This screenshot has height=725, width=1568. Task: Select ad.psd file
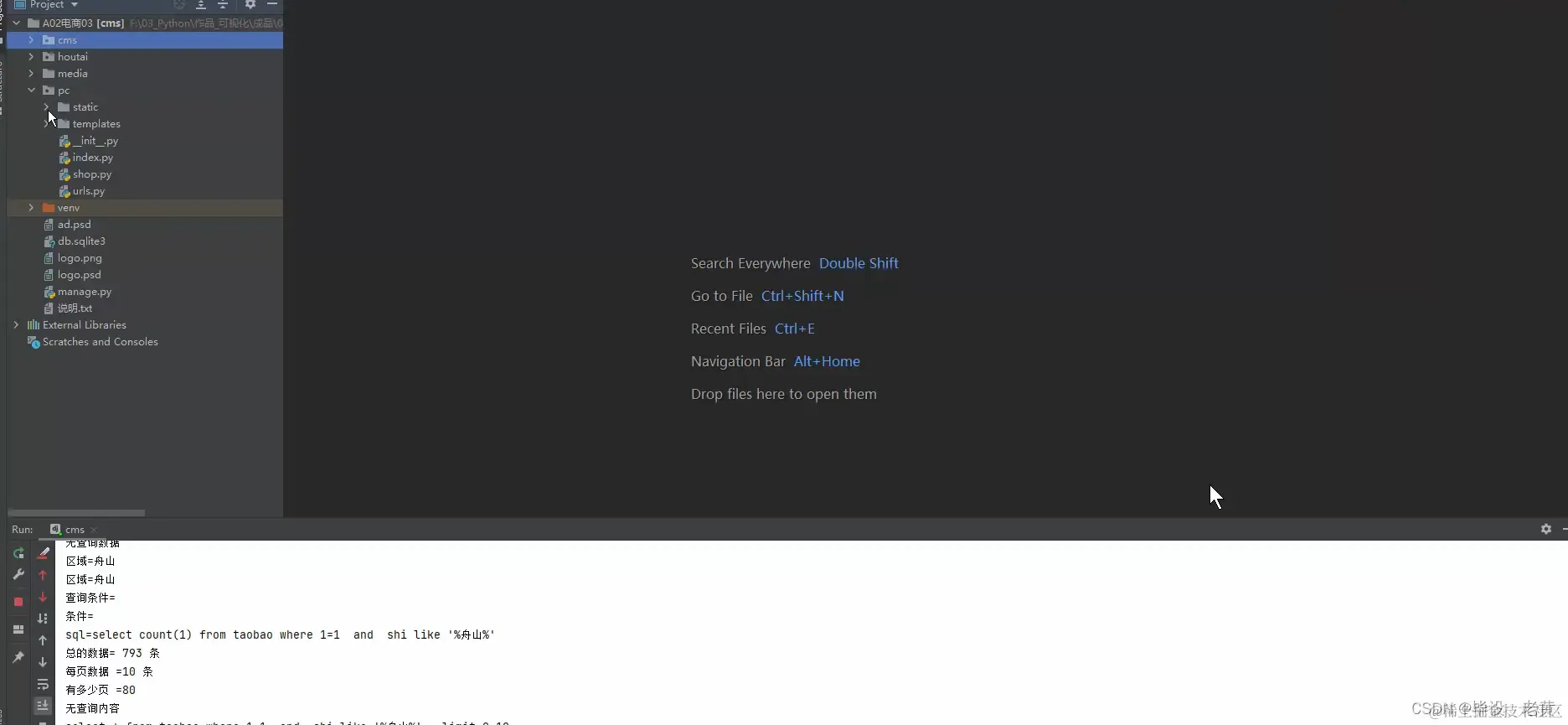coord(74,225)
